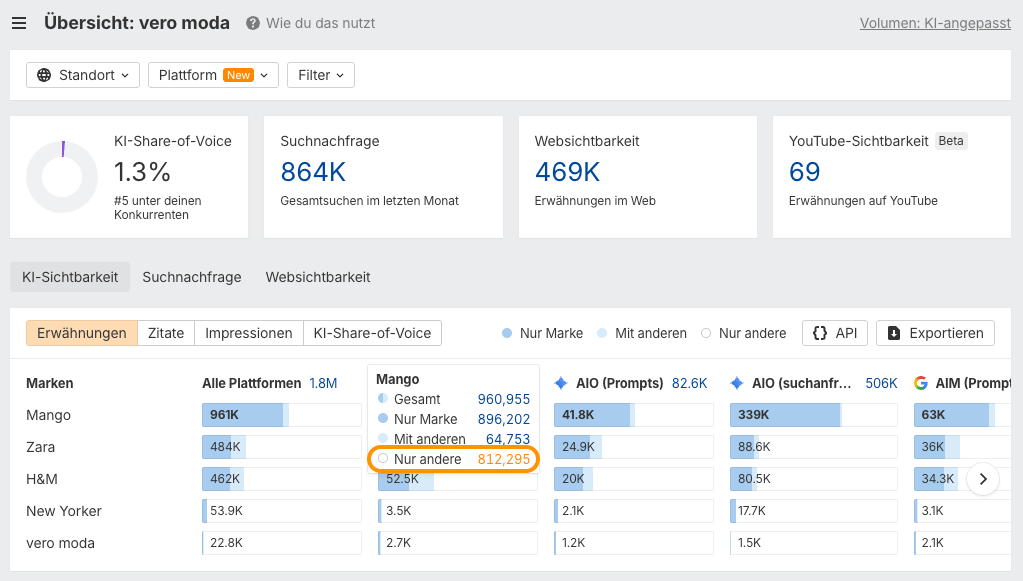Image resolution: width=1023 pixels, height=581 pixels.
Task: Click the 506K AIO suchanfragen total
Action: tap(881, 383)
